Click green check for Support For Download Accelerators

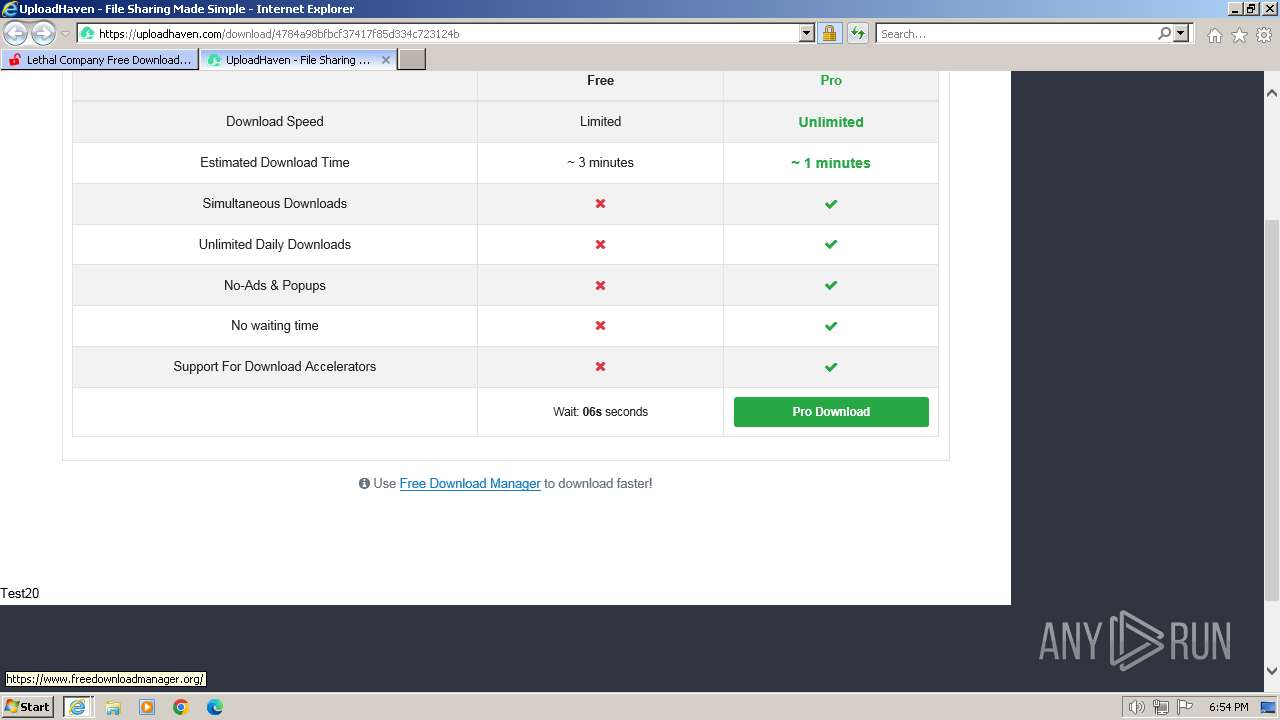831,367
